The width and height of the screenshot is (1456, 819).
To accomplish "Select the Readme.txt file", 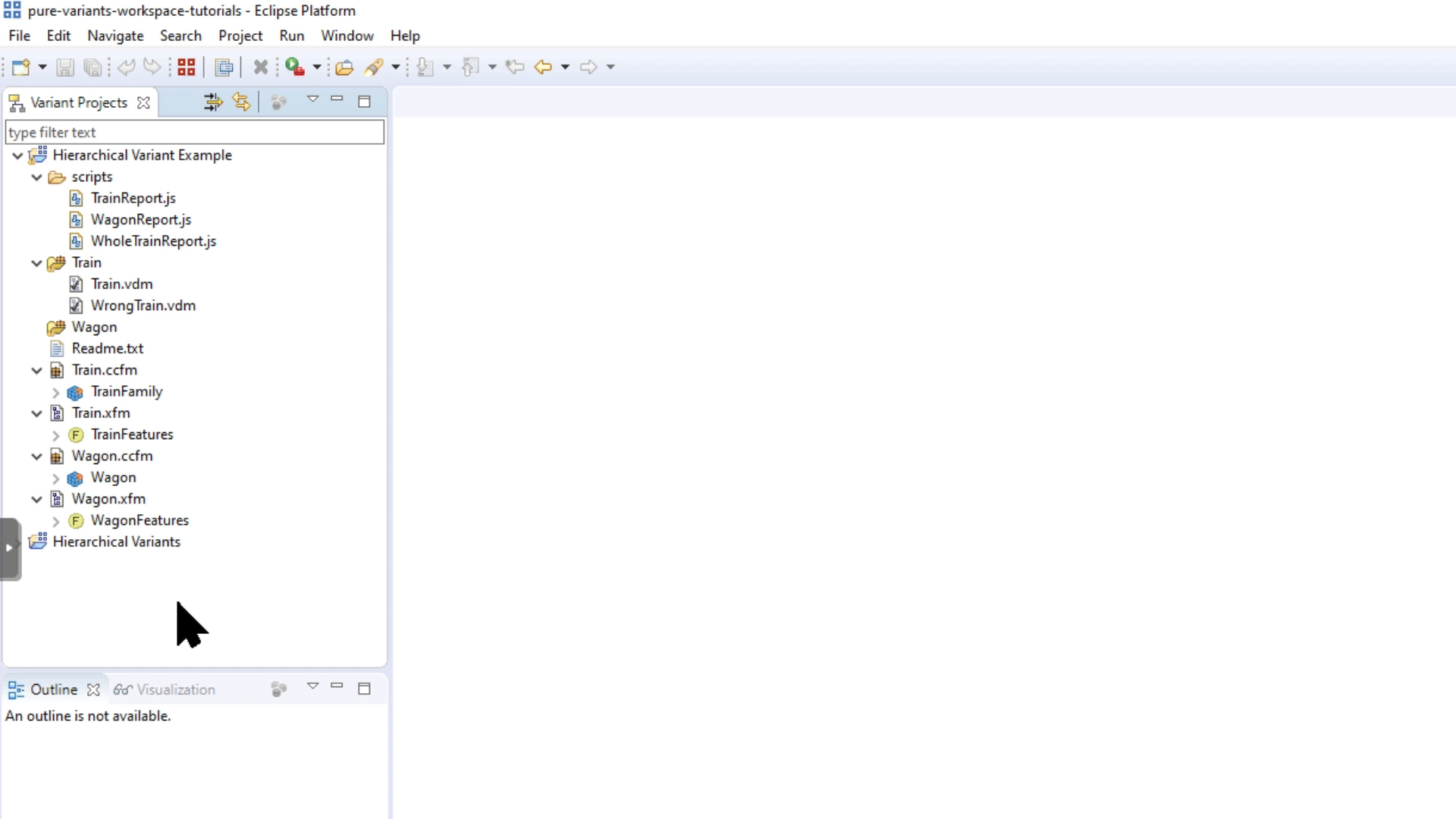I will pos(107,349).
